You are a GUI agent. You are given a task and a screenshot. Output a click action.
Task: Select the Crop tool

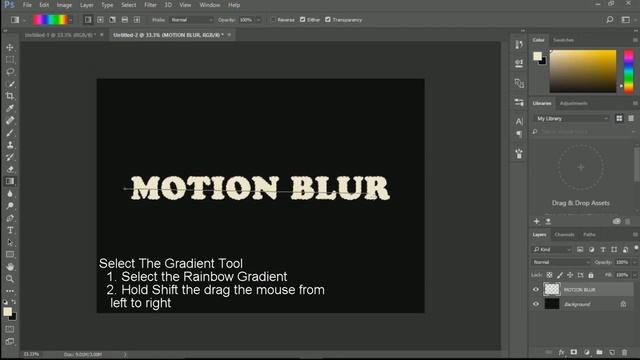[10, 96]
